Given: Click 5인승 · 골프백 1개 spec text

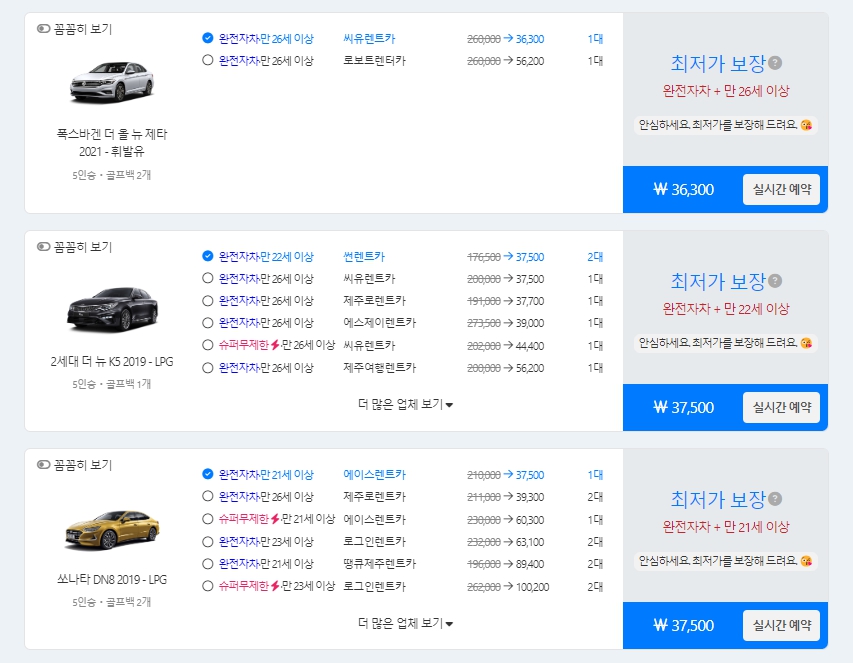Looking at the screenshot, I should click(x=112, y=384).
